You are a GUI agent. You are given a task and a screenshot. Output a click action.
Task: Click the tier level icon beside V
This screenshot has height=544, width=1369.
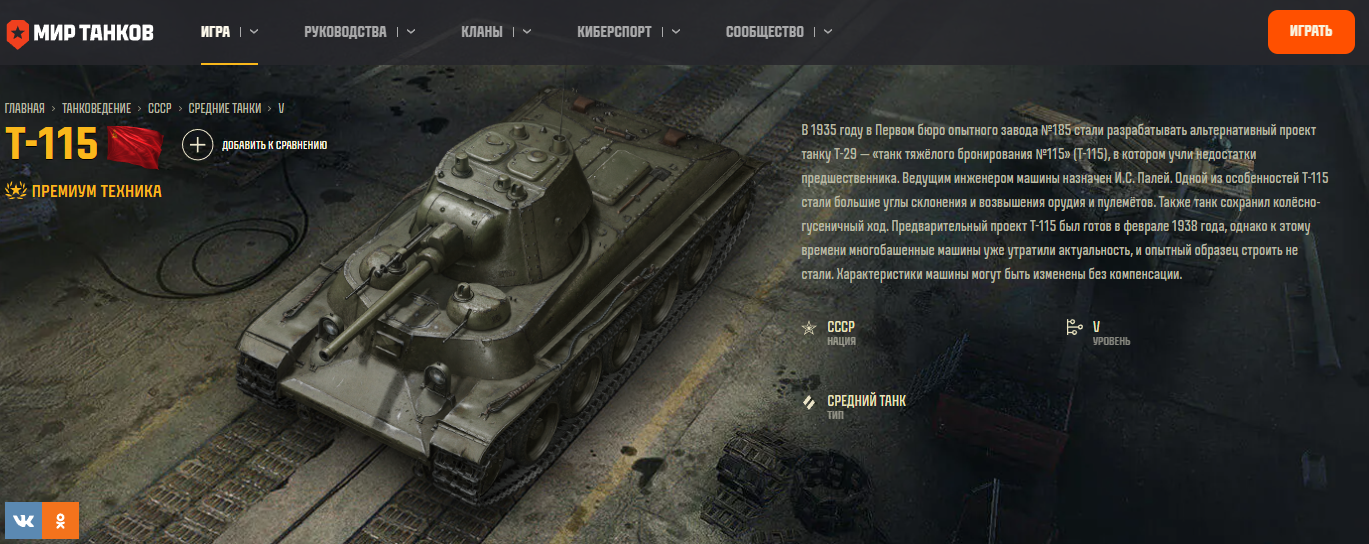tap(1075, 327)
